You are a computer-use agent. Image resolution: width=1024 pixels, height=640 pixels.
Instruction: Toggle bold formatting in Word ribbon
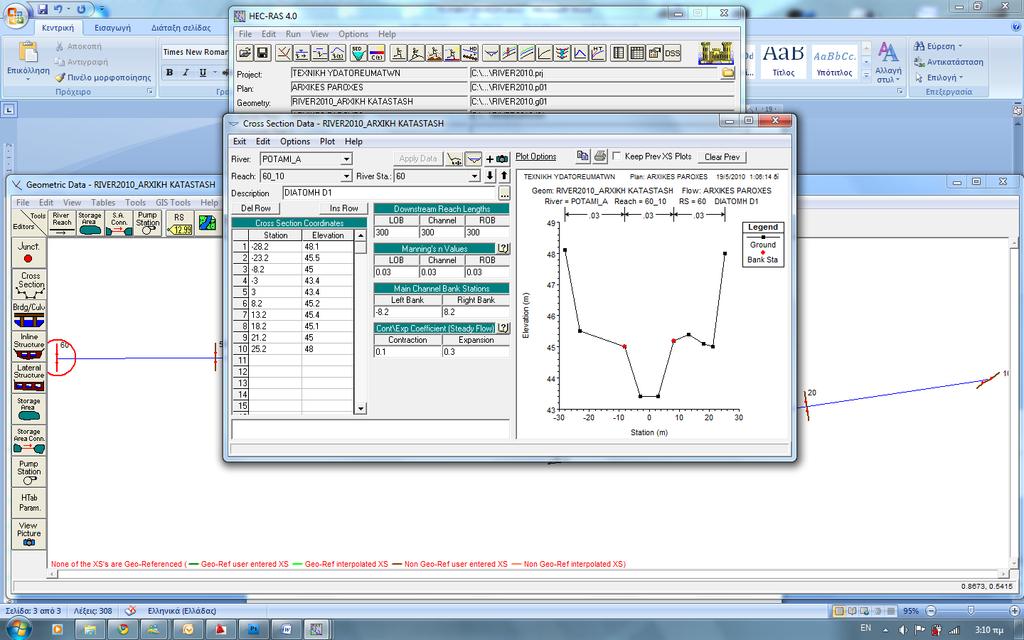point(170,72)
